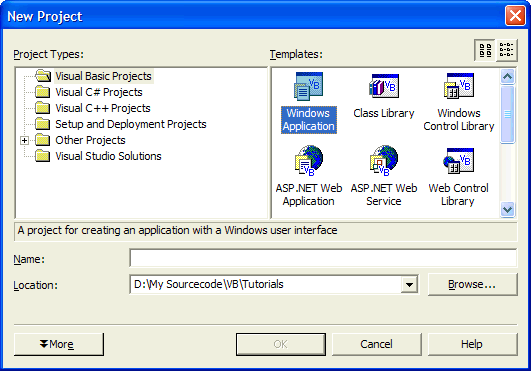Choose the Class Library template icon
Image resolution: width=531 pixels, height=371 pixels.
384,86
